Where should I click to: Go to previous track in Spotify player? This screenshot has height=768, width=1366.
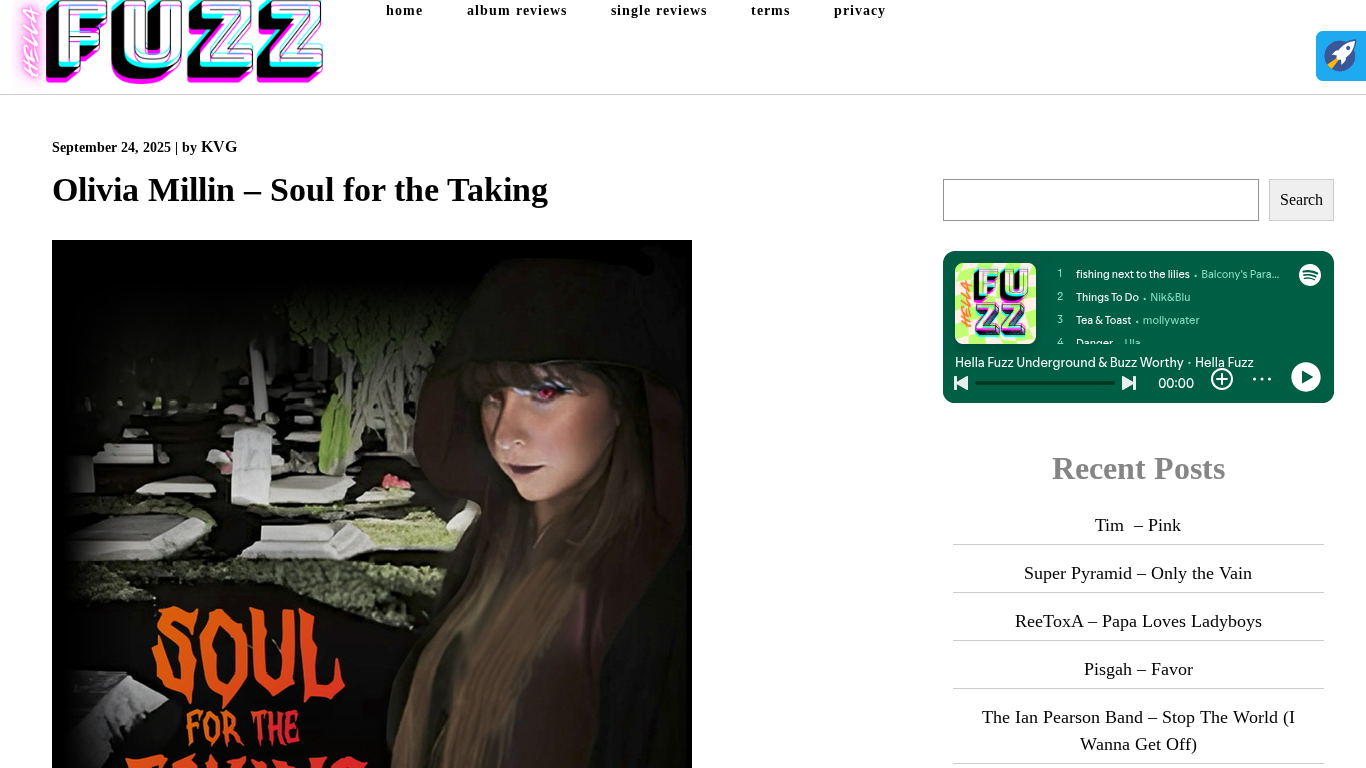click(961, 383)
